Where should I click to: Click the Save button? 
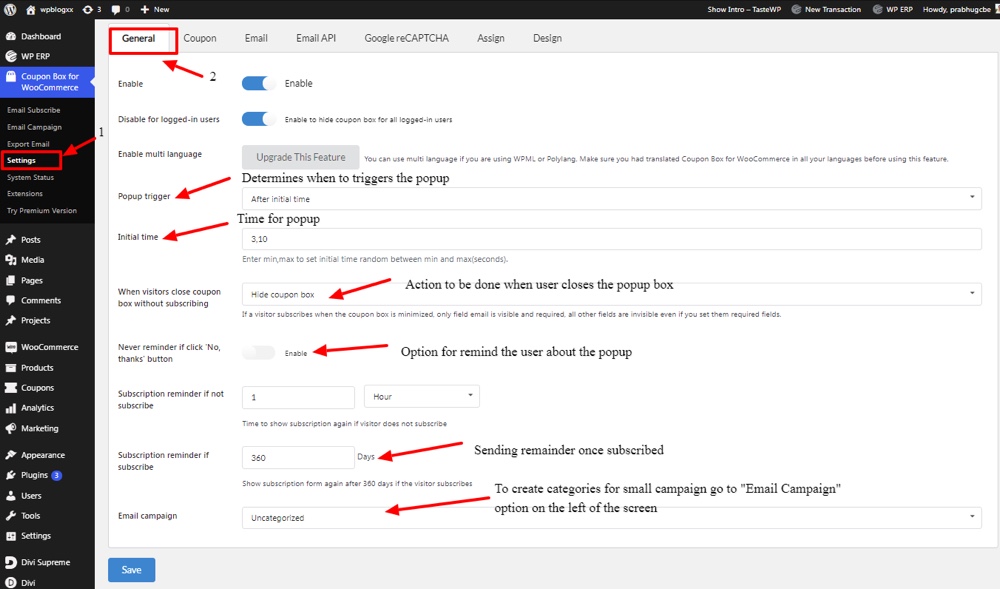[x=131, y=570]
